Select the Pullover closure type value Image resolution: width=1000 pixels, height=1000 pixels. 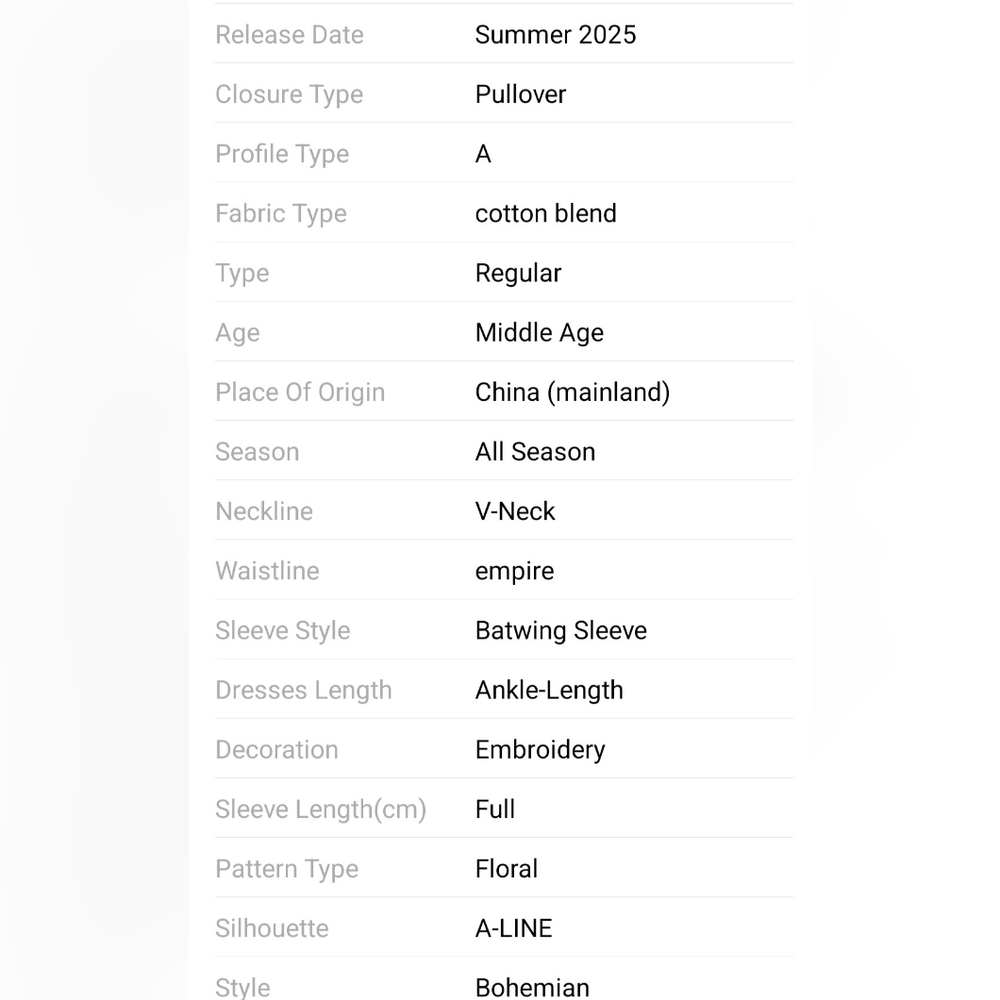click(x=520, y=94)
